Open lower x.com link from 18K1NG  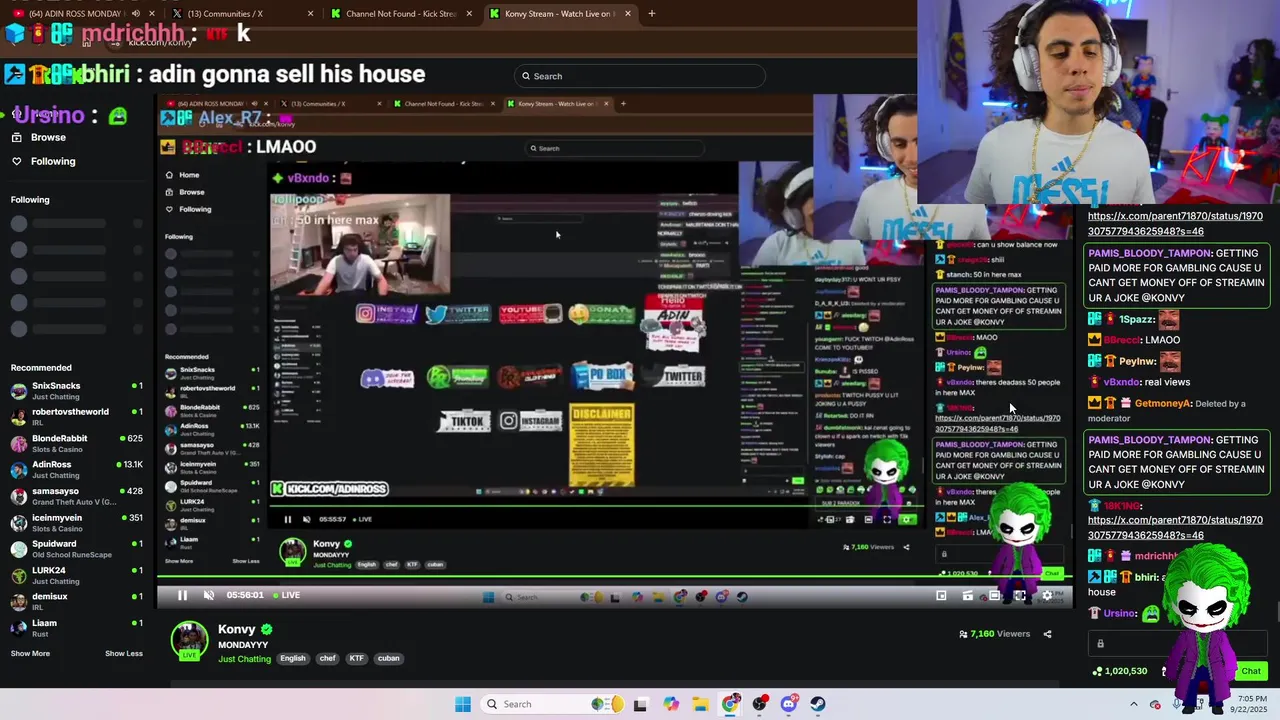click(x=1175, y=527)
